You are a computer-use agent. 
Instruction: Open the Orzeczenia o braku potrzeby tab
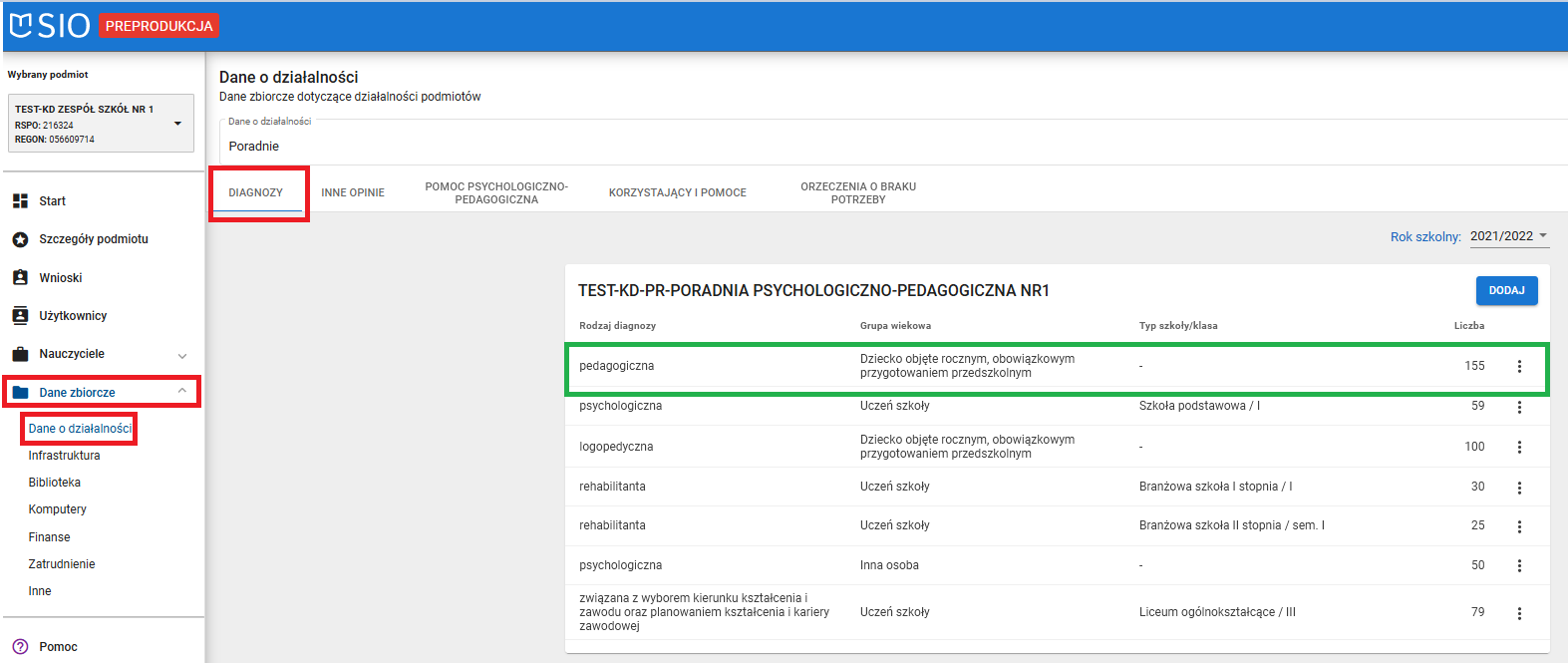(x=858, y=192)
